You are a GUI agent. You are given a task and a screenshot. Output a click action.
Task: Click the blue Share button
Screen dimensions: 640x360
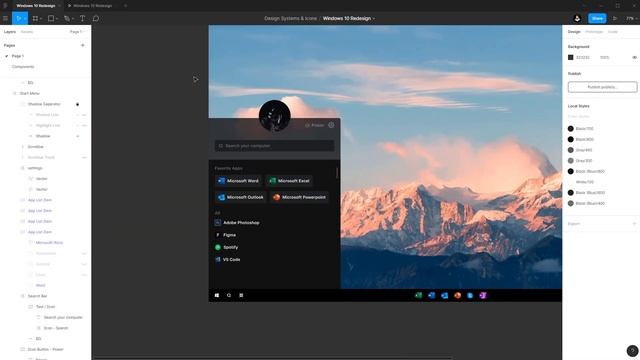(597, 18)
